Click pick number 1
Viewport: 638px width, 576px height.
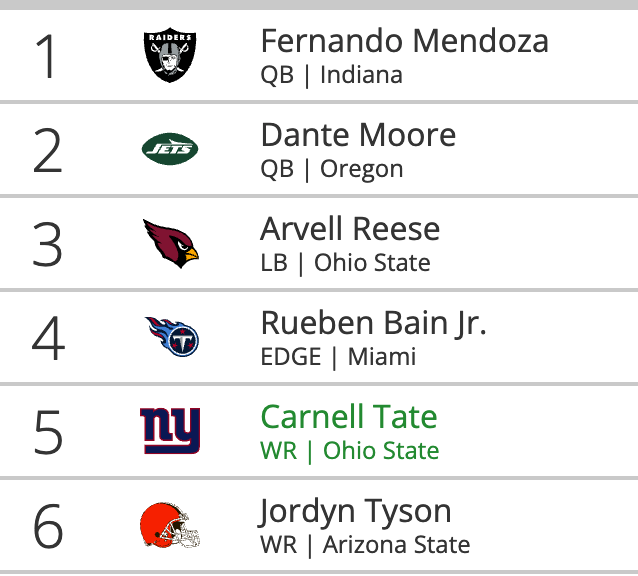pyautogui.click(x=48, y=57)
